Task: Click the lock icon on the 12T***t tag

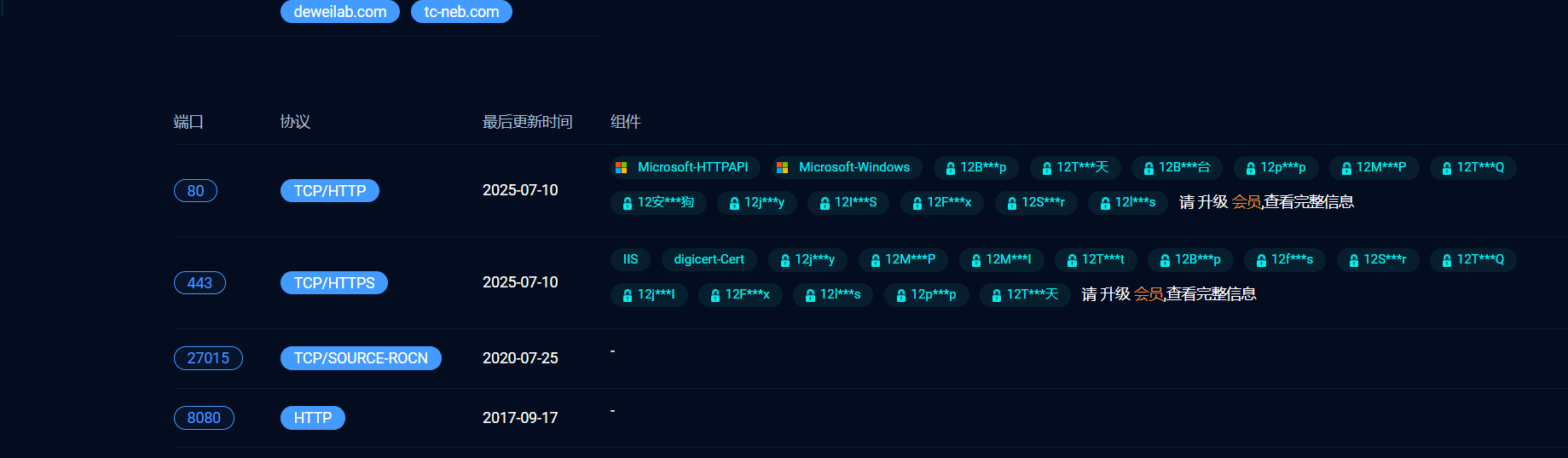Action: click(1072, 260)
